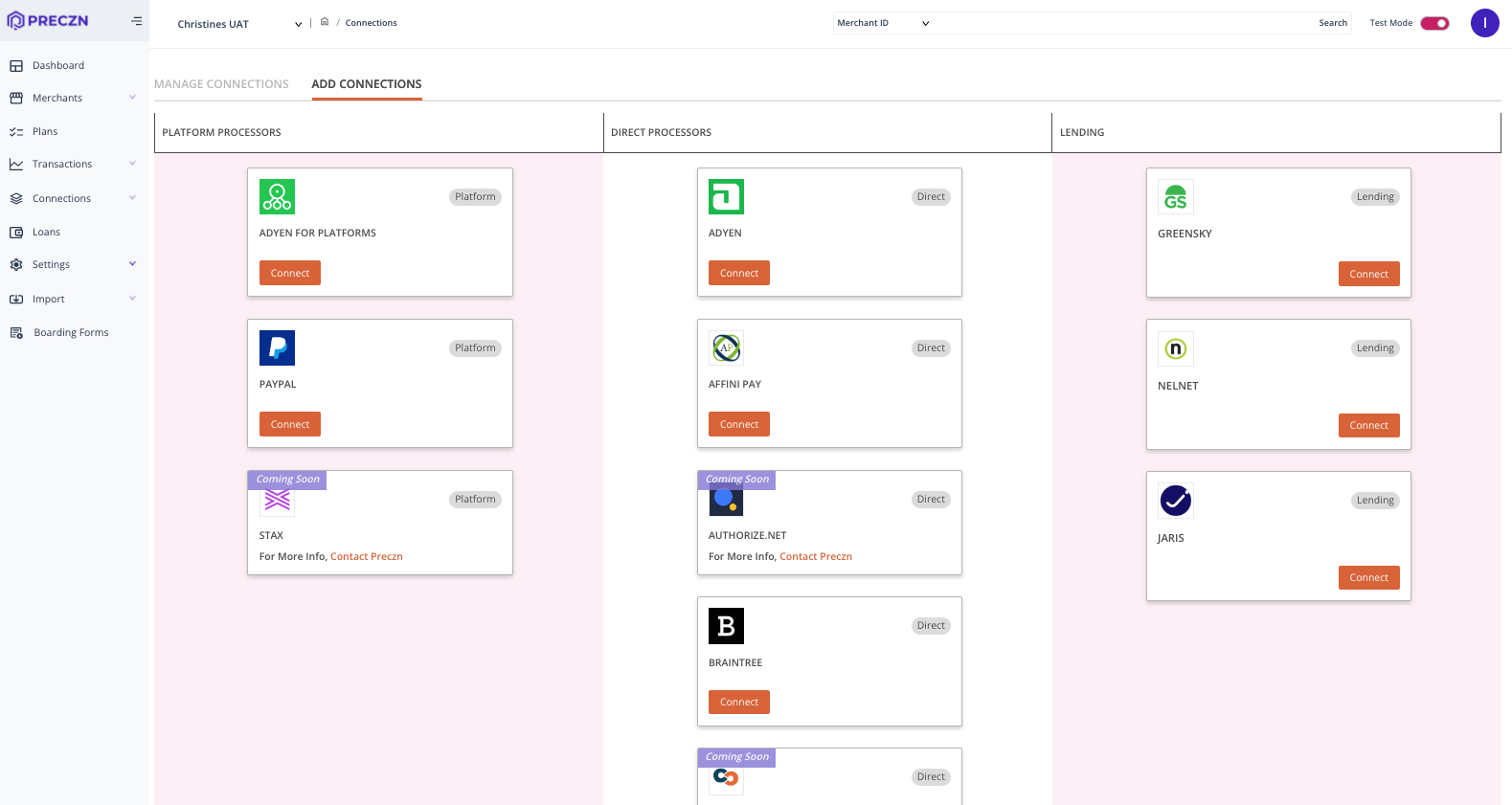
Task: Open Loans from the sidebar
Action: tap(46, 233)
